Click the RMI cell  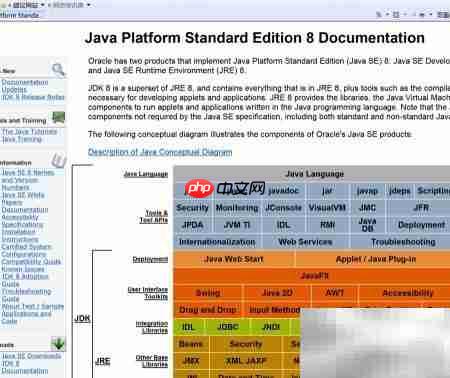[x=327, y=225]
